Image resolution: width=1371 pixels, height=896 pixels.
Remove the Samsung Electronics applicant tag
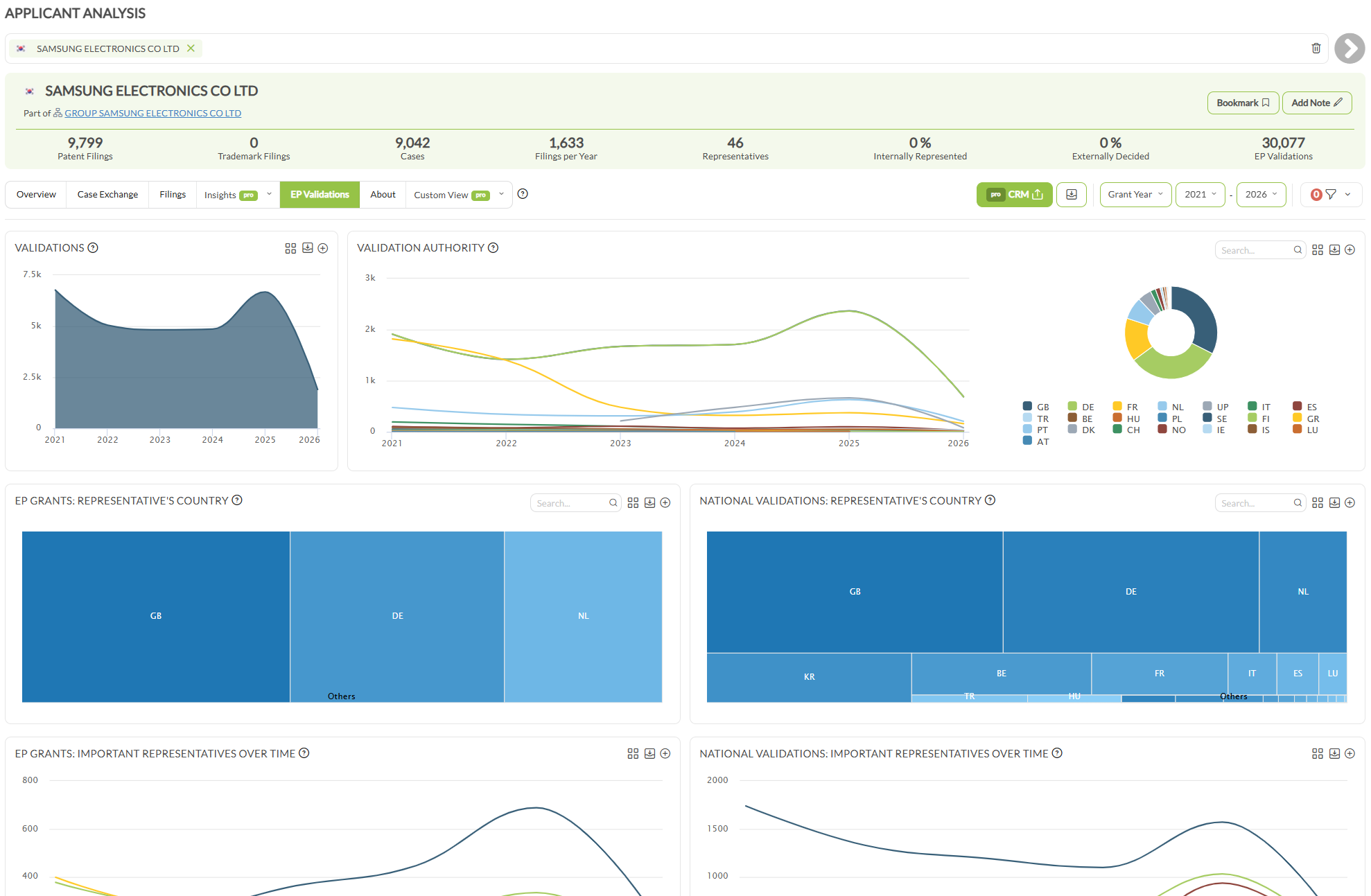coord(191,49)
